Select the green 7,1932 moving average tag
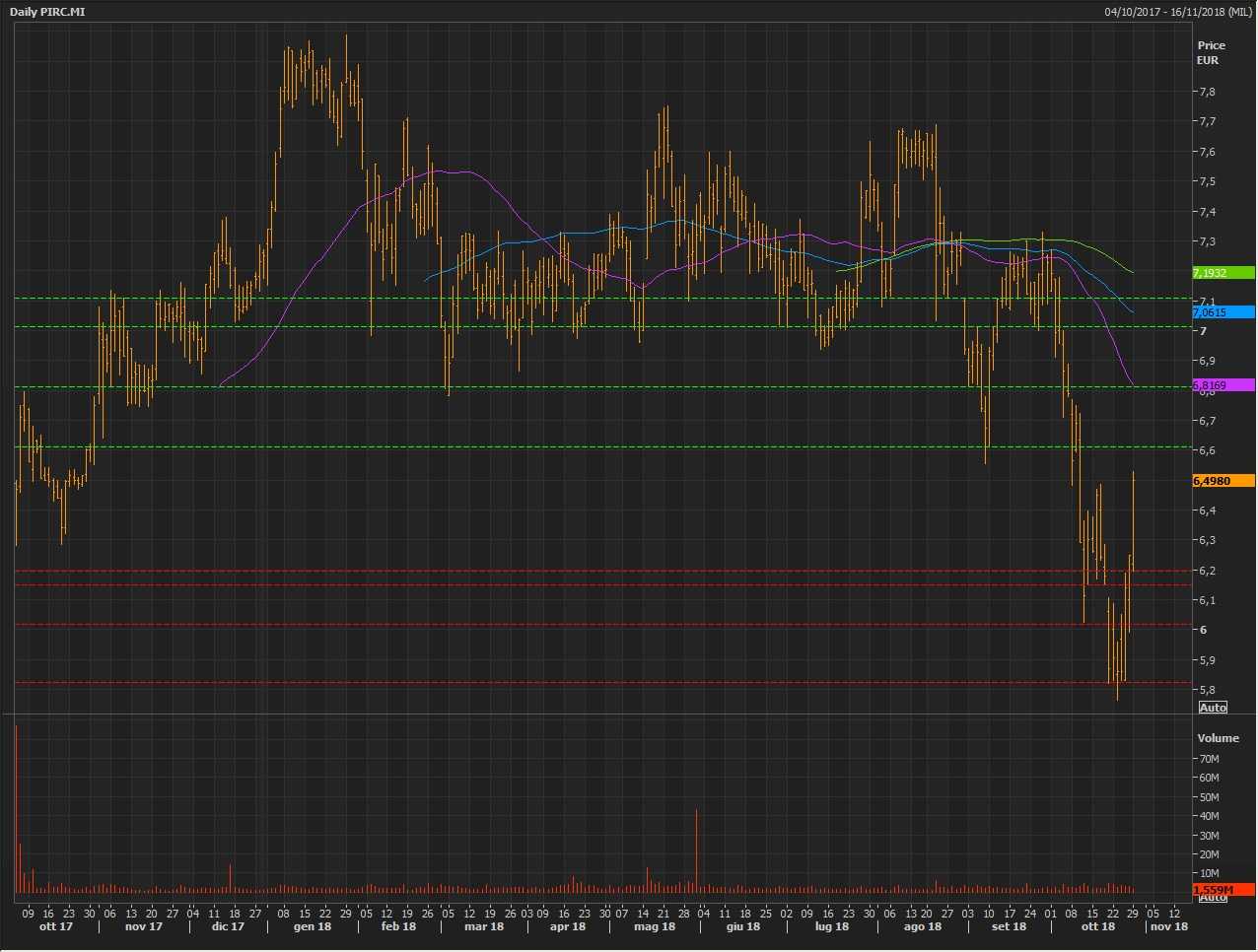Image resolution: width=1258 pixels, height=952 pixels. pos(1223,273)
